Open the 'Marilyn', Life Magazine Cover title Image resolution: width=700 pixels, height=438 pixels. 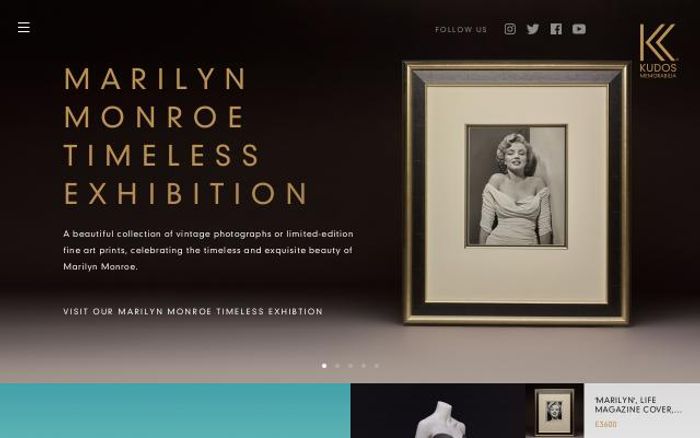638,405
